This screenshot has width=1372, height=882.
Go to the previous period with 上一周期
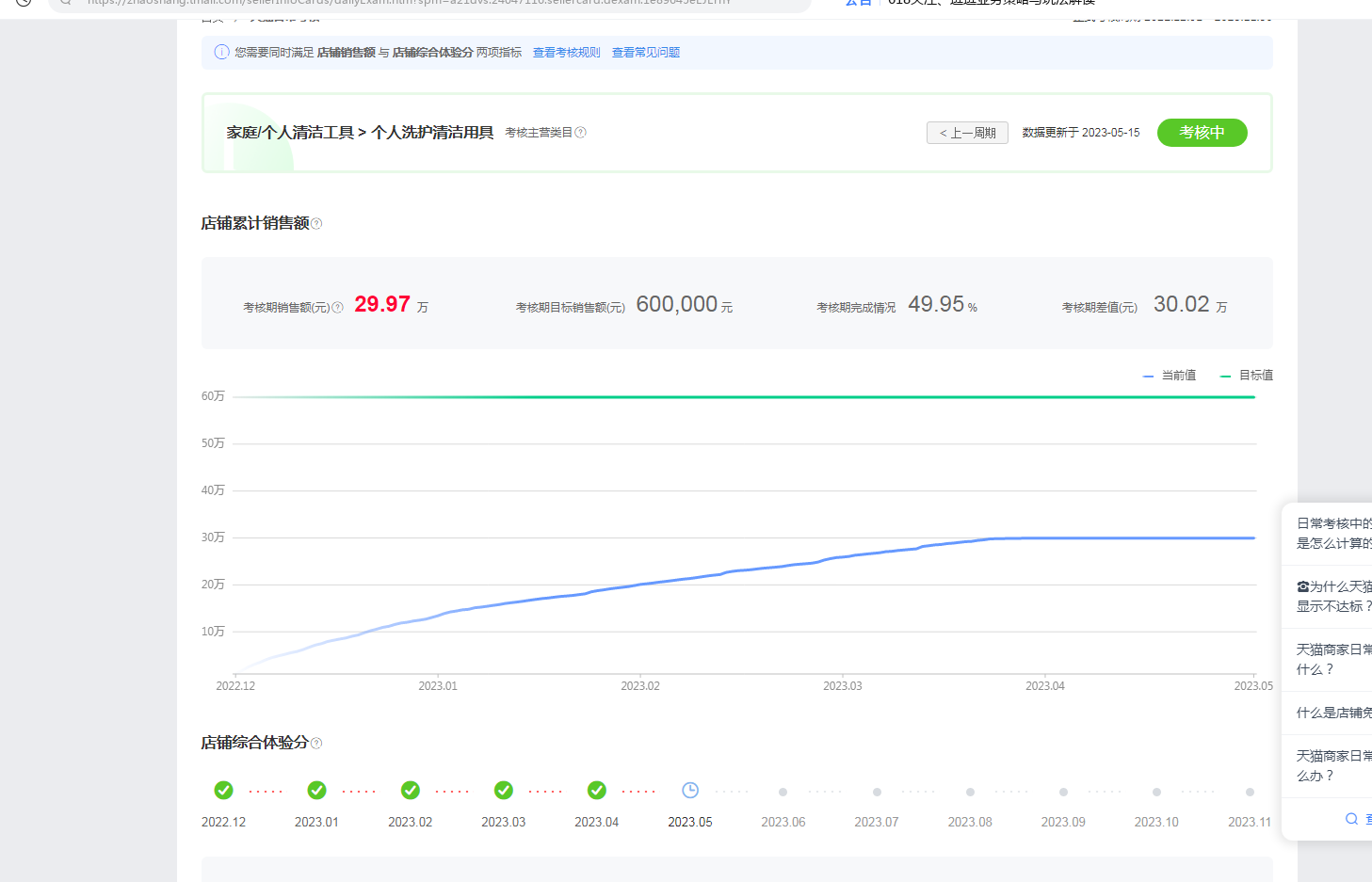(x=967, y=133)
